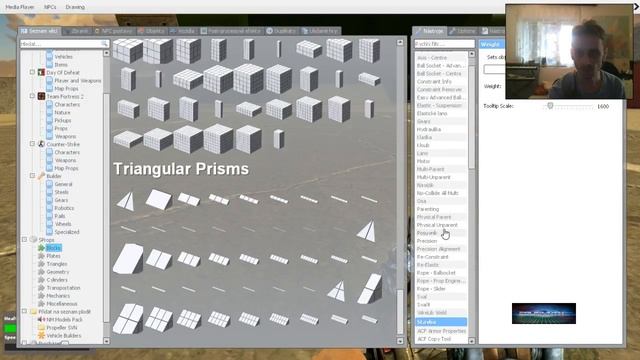Select Nature under Team Fortress 2
The height and width of the screenshot is (360, 640).
pyautogui.click(x=62, y=112)
